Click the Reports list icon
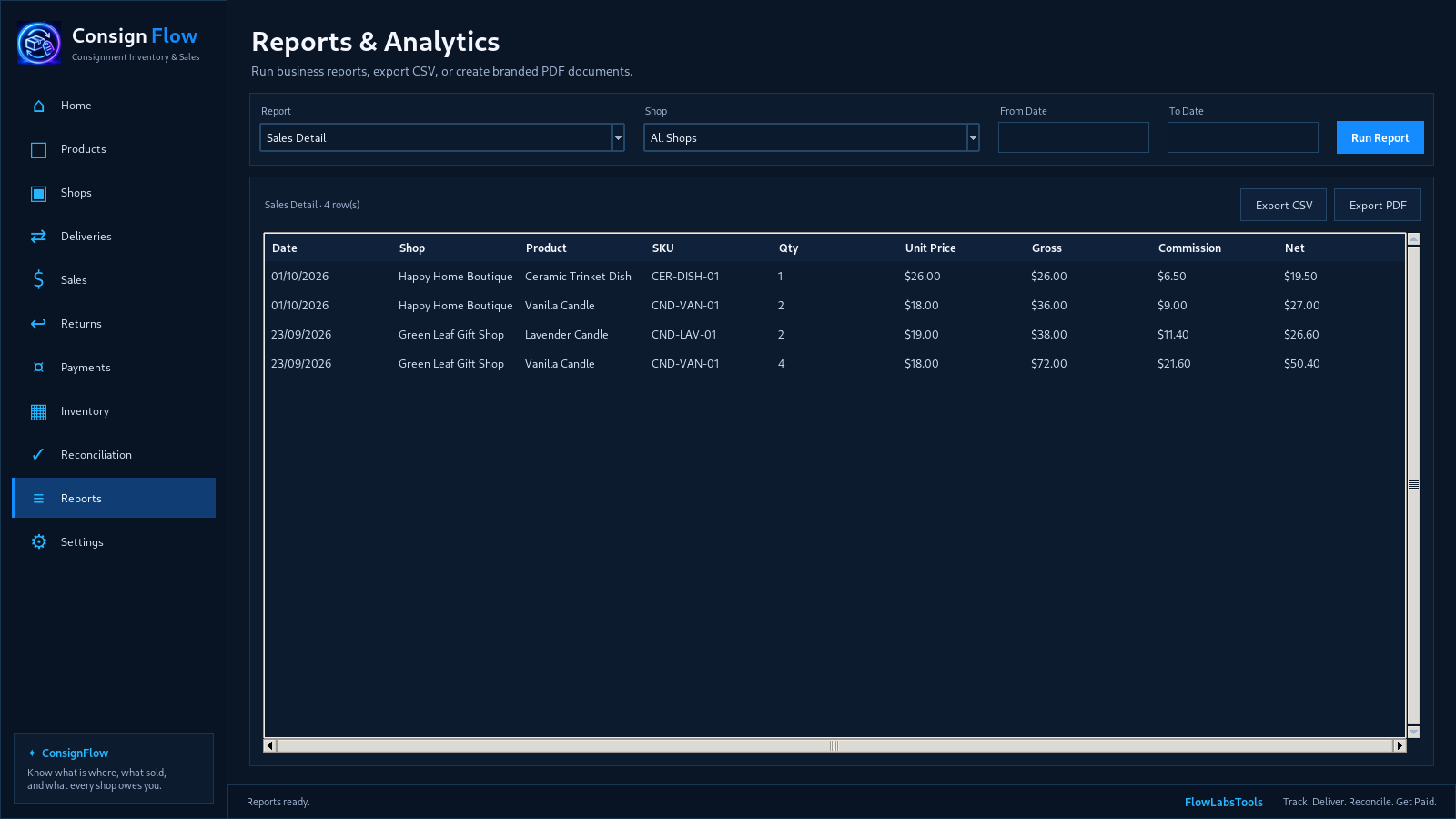The height and width of the screenshot is (819, 1456). pyautogui.click(x=38, y=499)
